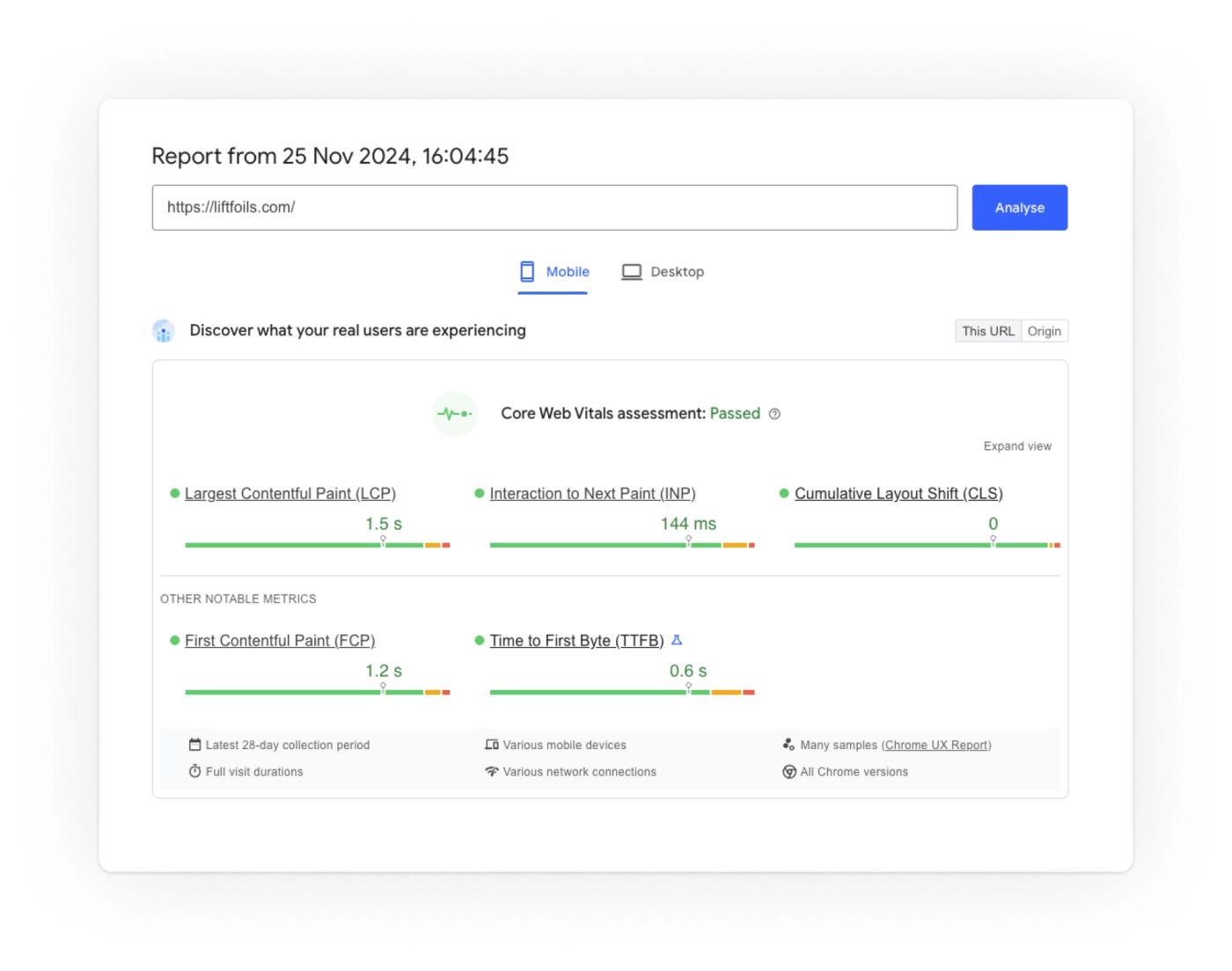Switch to the Desktop tab
Screen dimensions: 1232x971
click(x=664, y=272)
